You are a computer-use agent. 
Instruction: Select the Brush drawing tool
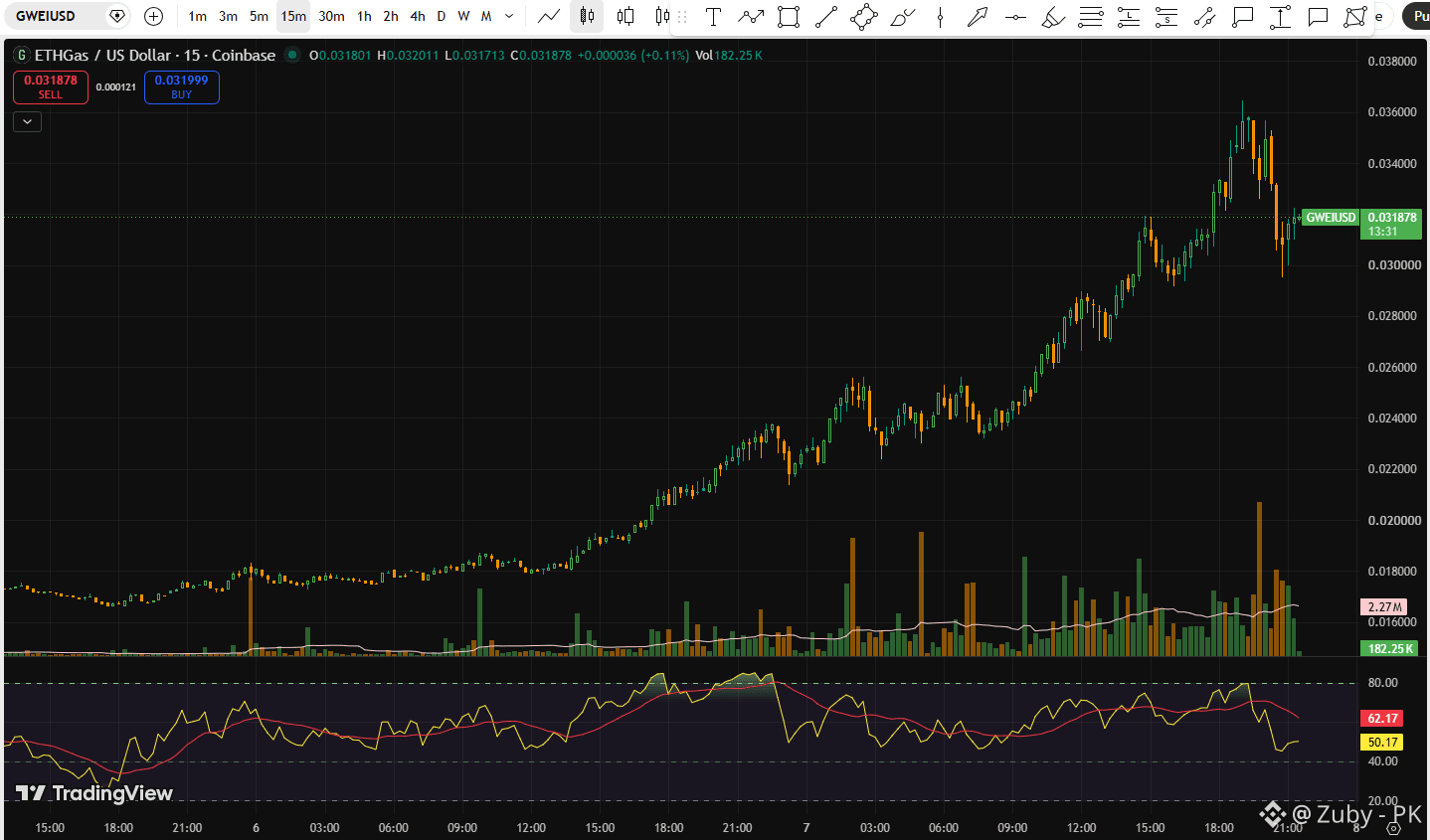coord(902,16)
